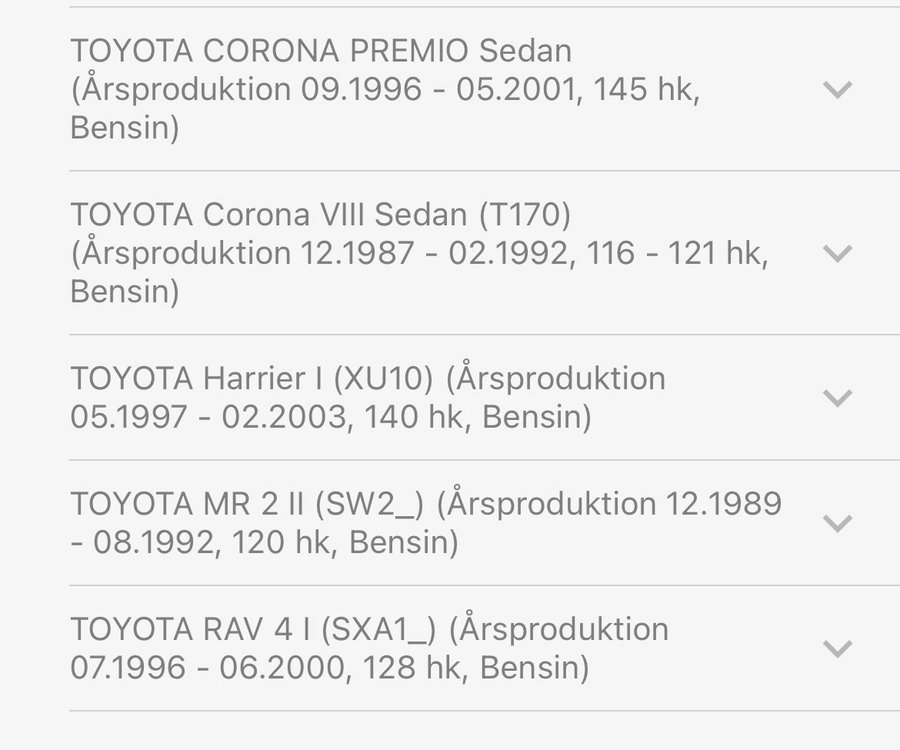Click the 145 hk power text

click(646, 89)
